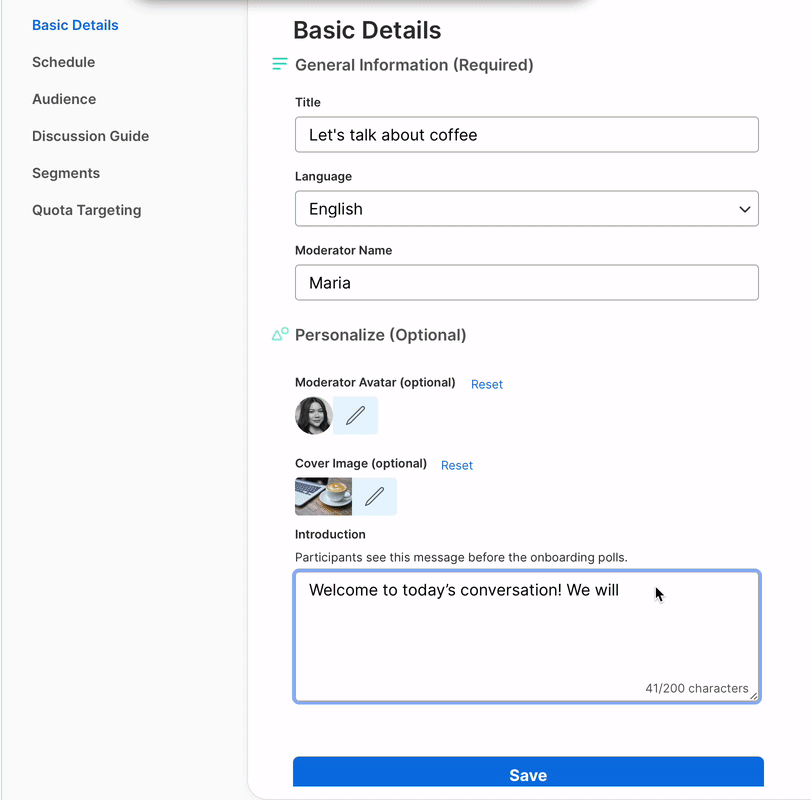Open the Language dropdown showing English
This screenshot has height=800, width=811.
coord(527,209)
